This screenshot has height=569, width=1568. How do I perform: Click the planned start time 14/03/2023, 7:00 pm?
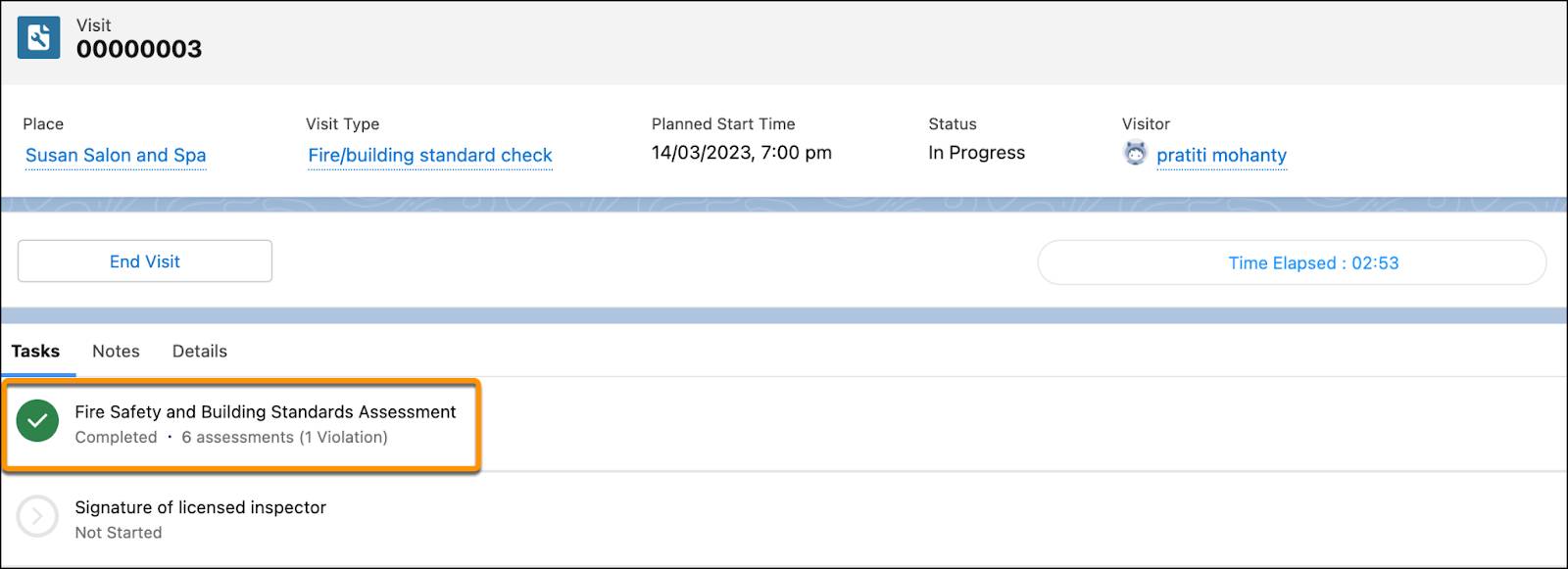(x=742, y=153)
